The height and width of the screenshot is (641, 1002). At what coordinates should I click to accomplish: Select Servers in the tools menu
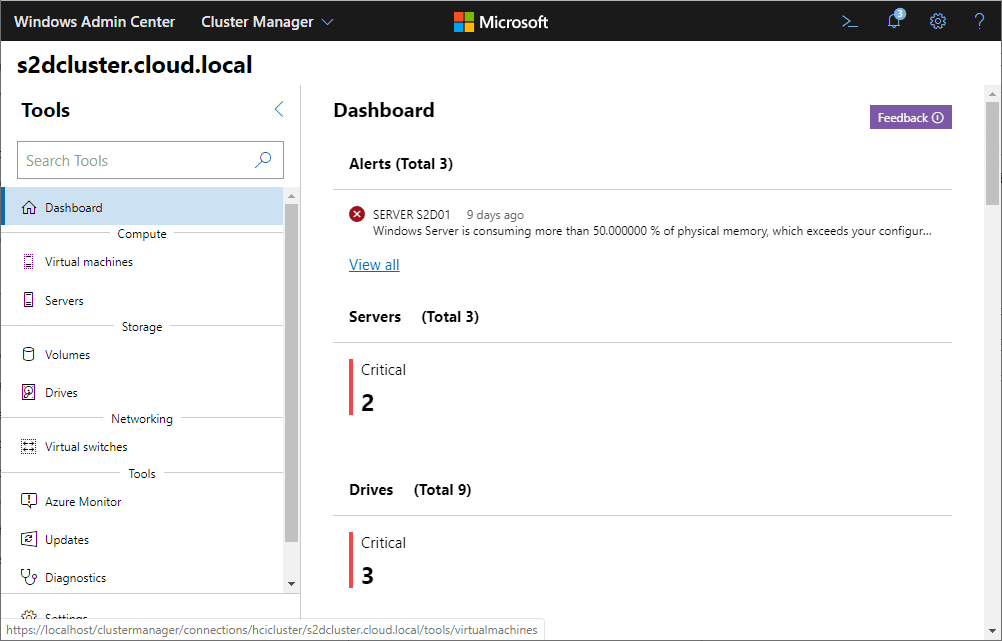[64, 301]
